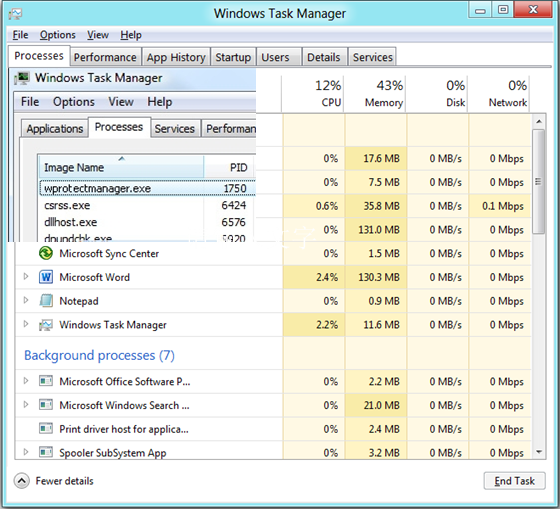The height and width of the screenshot is (509, 560).
Task: Open the View menu
Action: pos(98,35)
